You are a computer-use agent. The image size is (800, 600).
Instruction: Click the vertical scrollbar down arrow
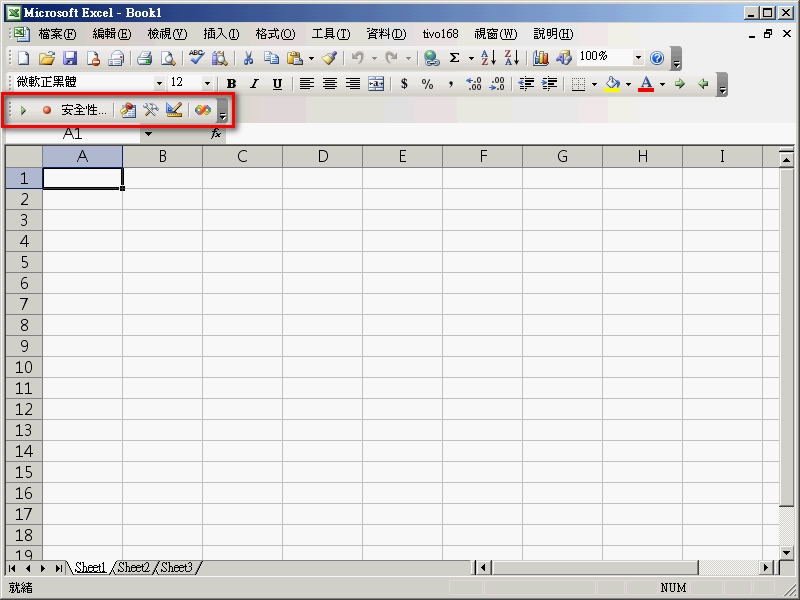click(786, 553)
